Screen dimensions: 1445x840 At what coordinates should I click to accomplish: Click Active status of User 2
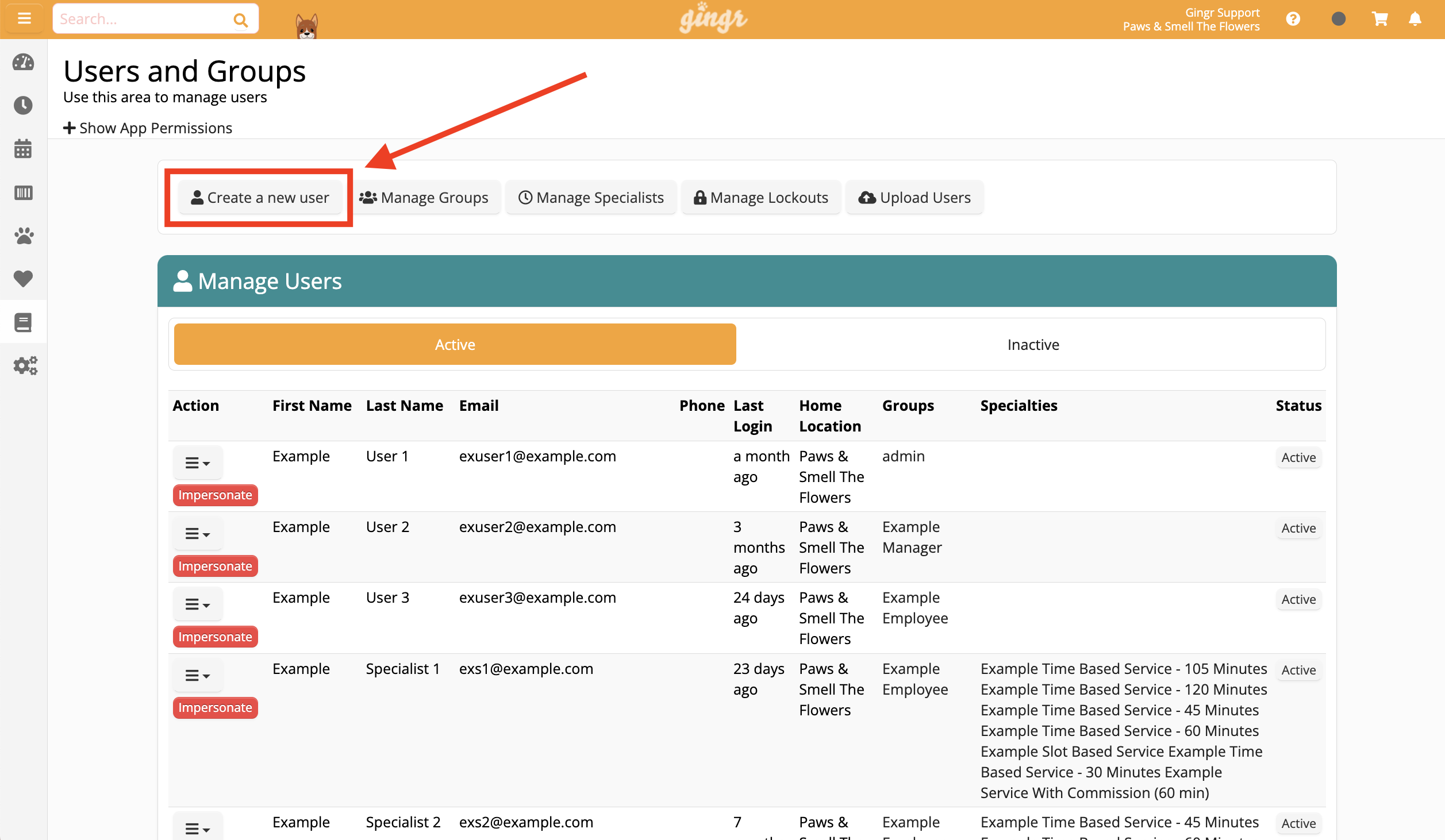click(1298, 529)
